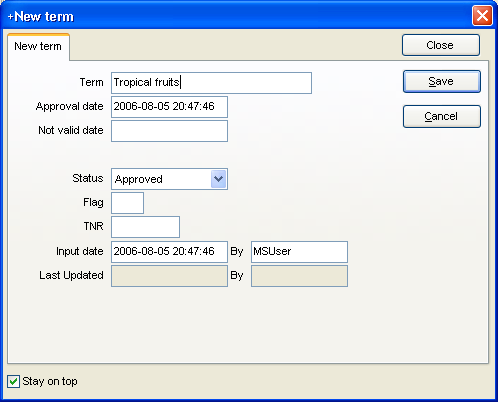Click the empty Not valid date field
498x402 pixels.
(x=169, y=131)
